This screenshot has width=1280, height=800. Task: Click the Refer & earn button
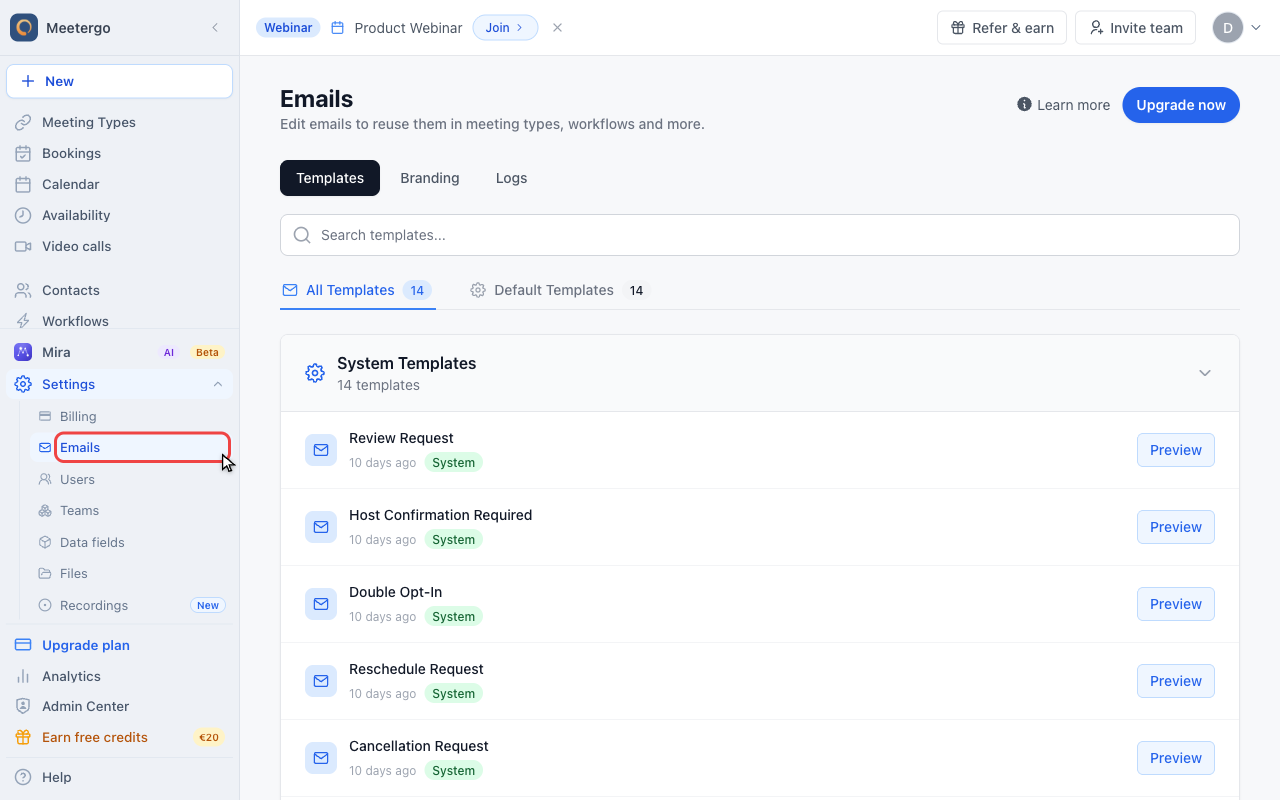click(x=1002, y=28)
